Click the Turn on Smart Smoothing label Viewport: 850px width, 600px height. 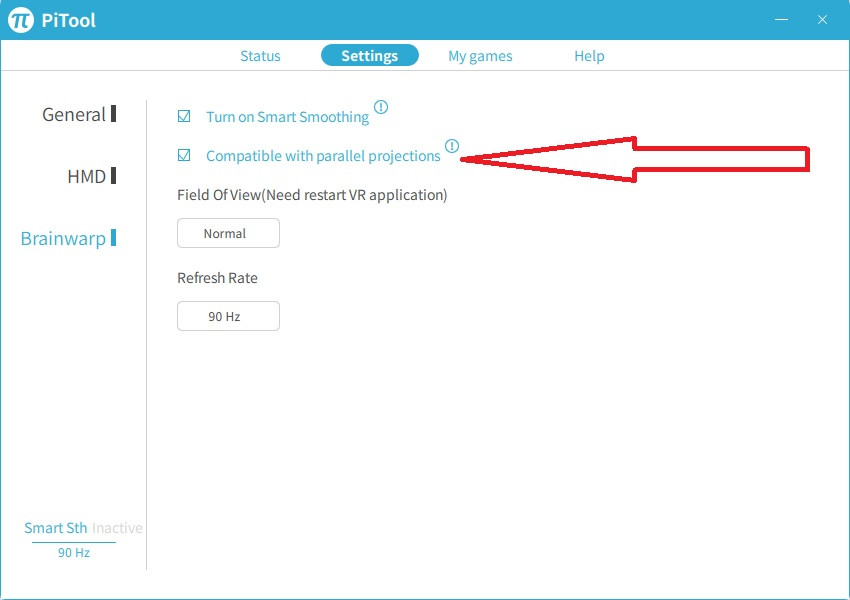pos(287,117)
